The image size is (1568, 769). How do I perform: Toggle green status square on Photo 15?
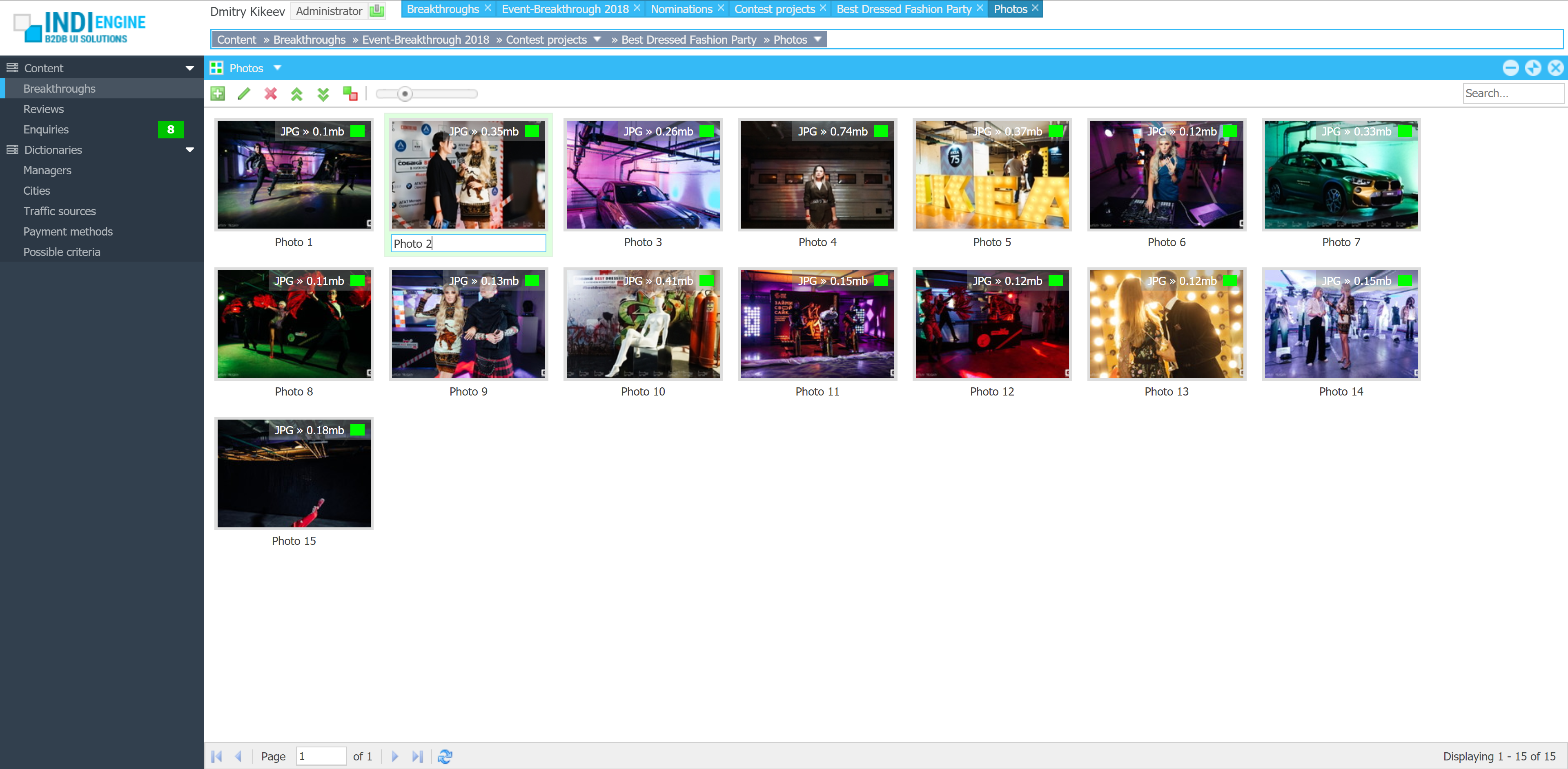pyautogui.click(x=358, y=430)
